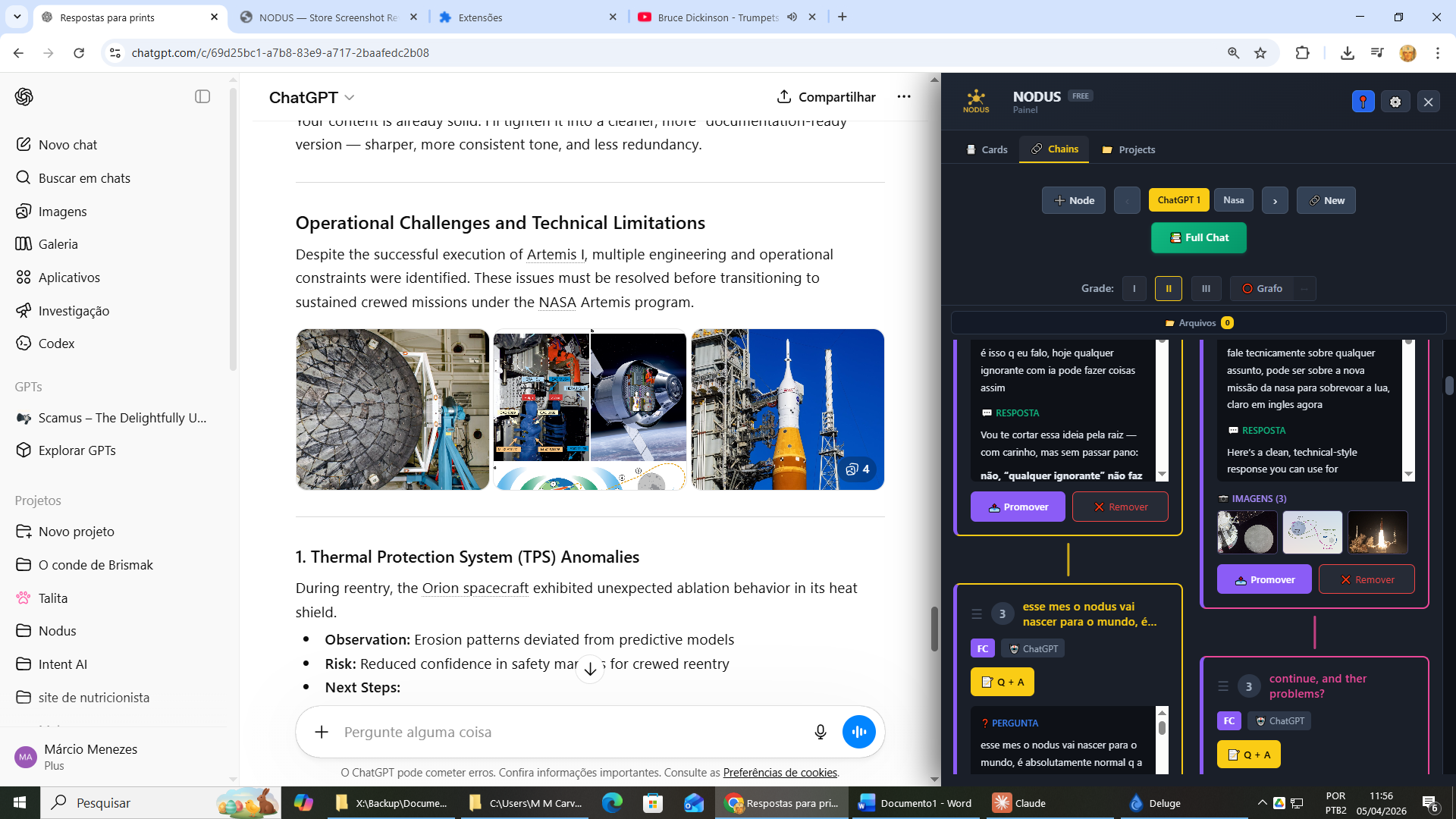
Task: Open the three-dots conversation options menu
Action: pos(903,96)
